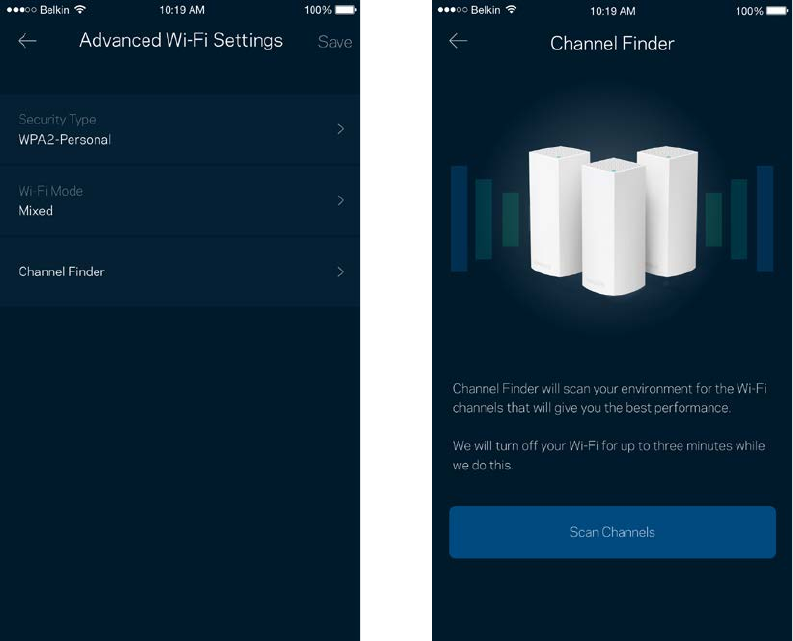
Task: Go back from Advanced Wi-Fi Settings
Action: coord(27,41)
